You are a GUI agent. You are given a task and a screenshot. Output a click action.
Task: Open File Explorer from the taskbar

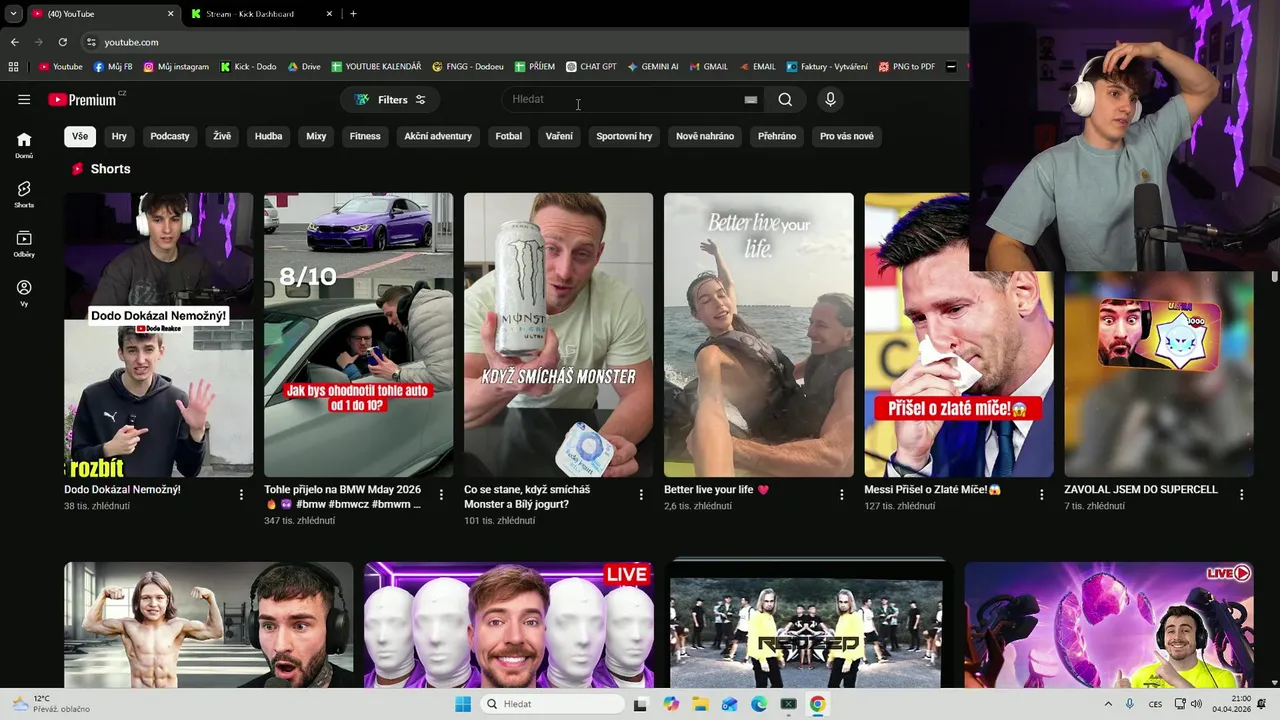pos(700,704)
